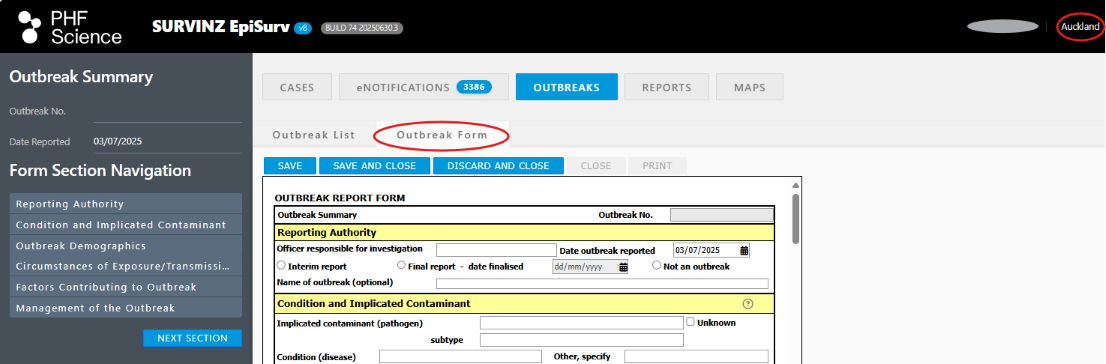Open the Auckland region selector
Image resolution: width=1106 pixels, height=364 pixels.
pos(1081,26)
